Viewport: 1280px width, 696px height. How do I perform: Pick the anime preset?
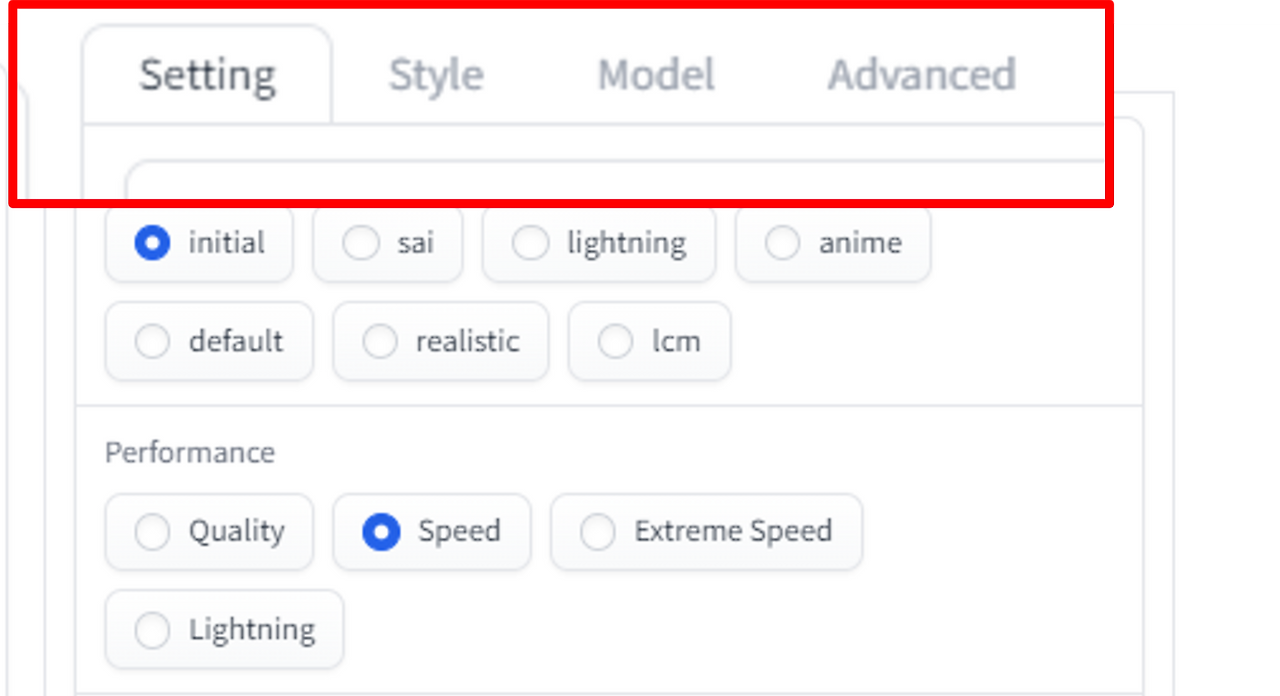coord(833,243)
